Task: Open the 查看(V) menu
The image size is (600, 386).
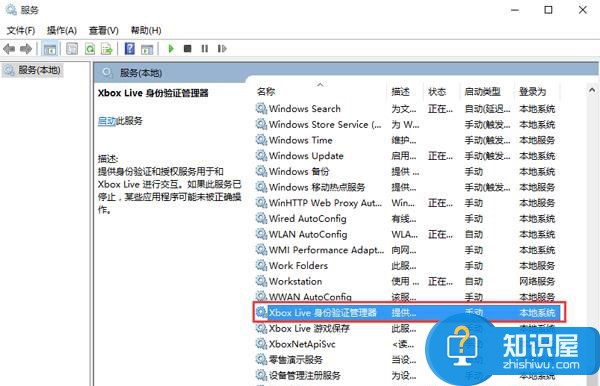Action: point(104,30)
